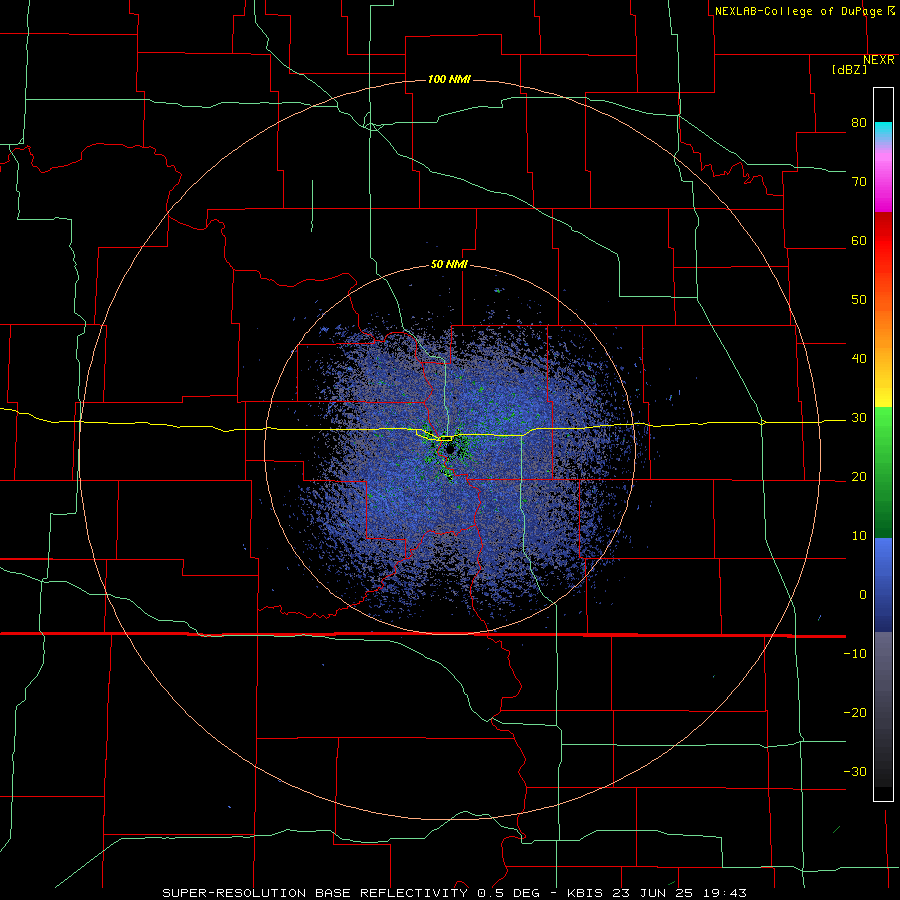Click the 0 value on dBZ scale
Viewport: 900px width, 900px height.
tap(863, 595)
